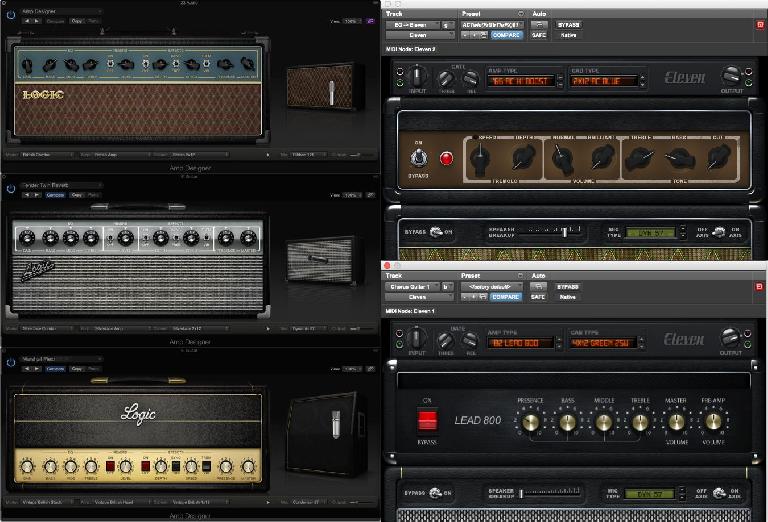768x522 pixels.
Task: Select condenser mic on black cabinet thumbnail
Action: tap(336, 424)
